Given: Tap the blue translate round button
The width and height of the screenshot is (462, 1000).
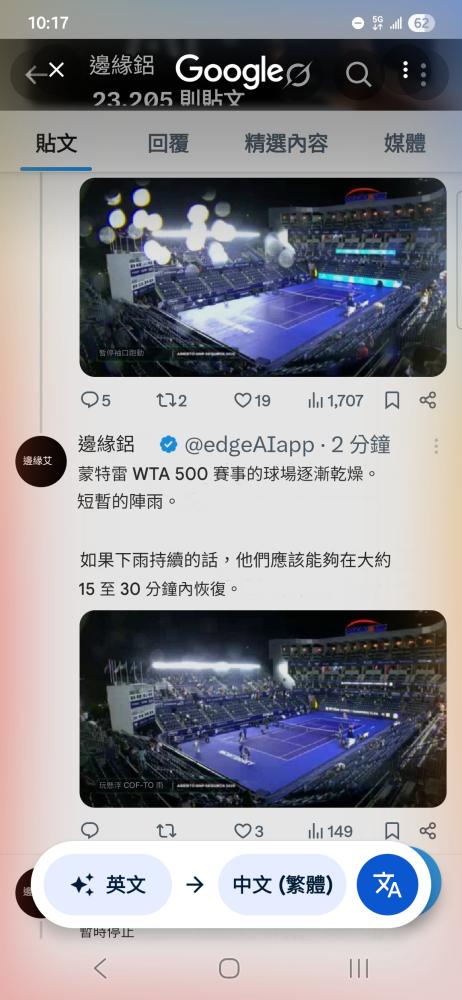Looking at the screenshot, I should (387, 885).
